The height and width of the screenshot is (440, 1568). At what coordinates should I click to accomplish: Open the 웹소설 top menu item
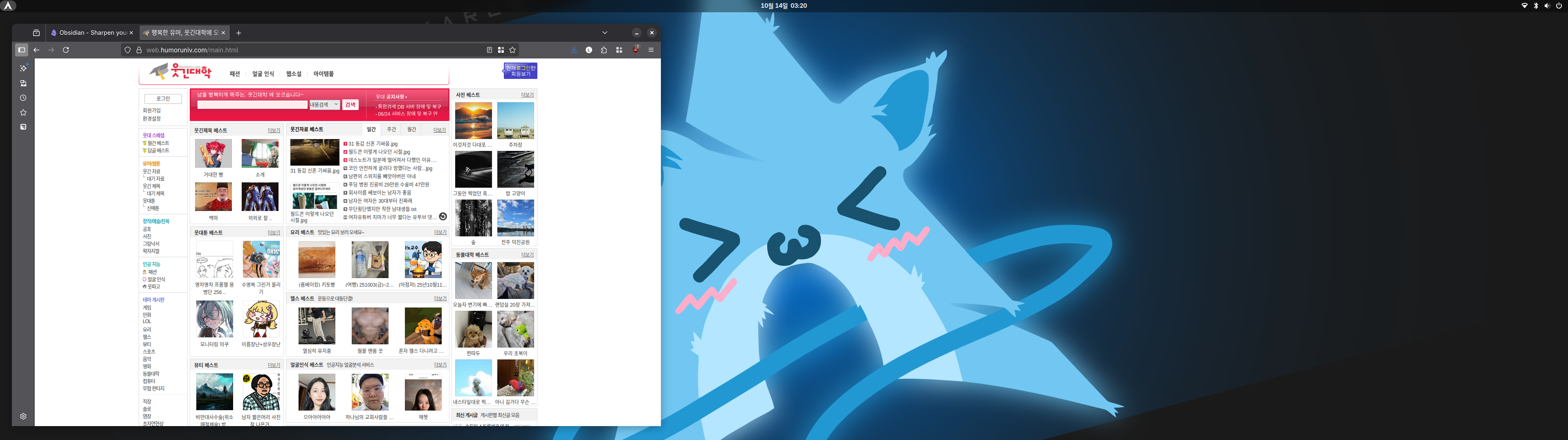294,74
